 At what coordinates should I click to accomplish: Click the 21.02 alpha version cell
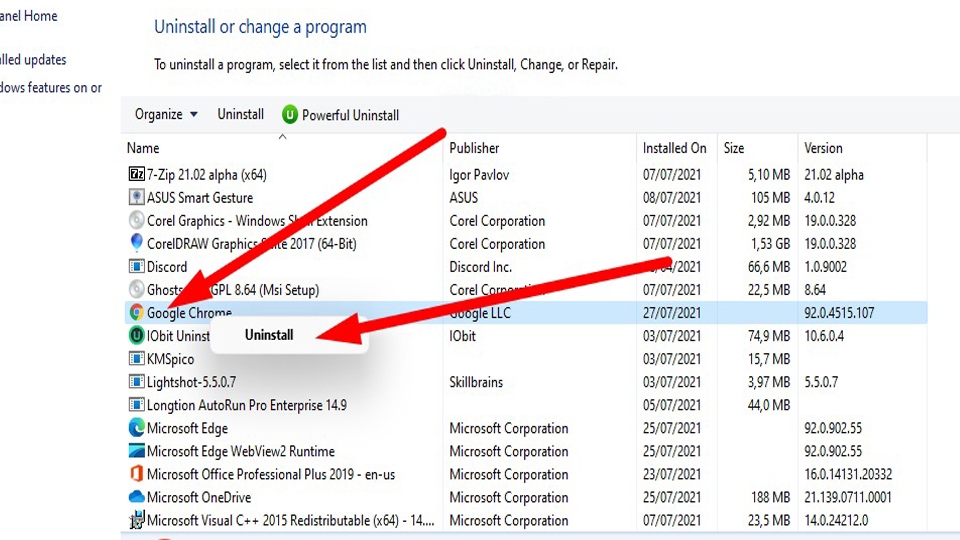833,174
